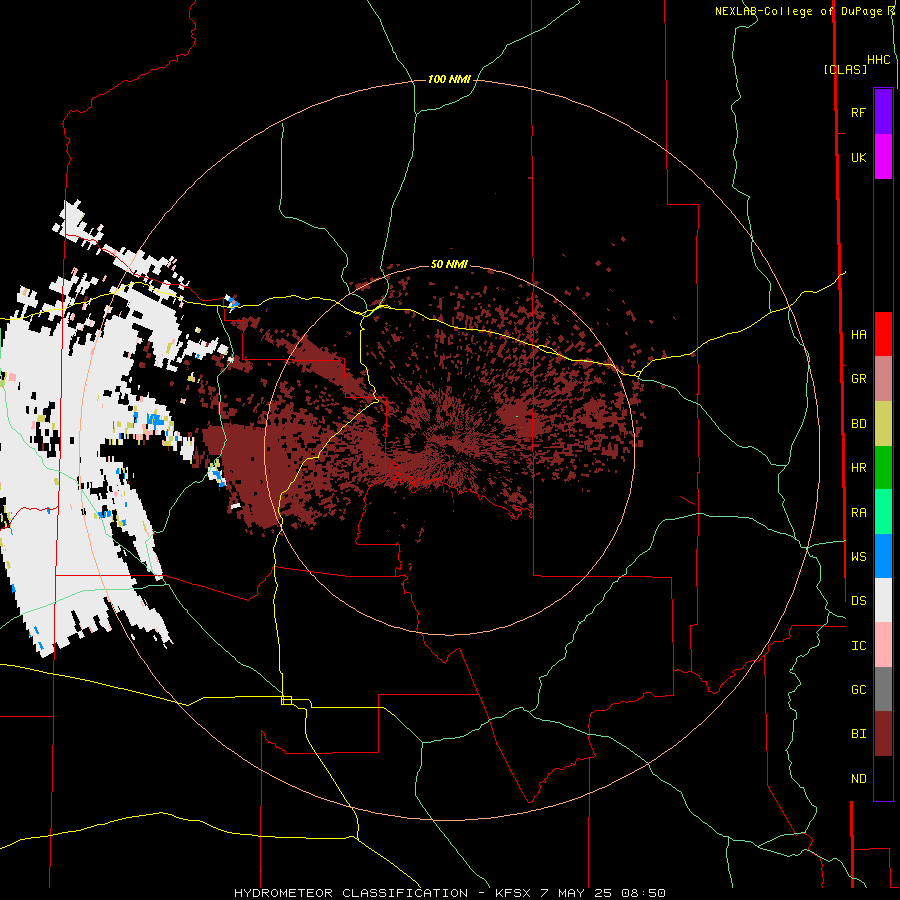Screen dimensions: 900x900
Task: Click the RF legend label
Action: click(859, 112)
